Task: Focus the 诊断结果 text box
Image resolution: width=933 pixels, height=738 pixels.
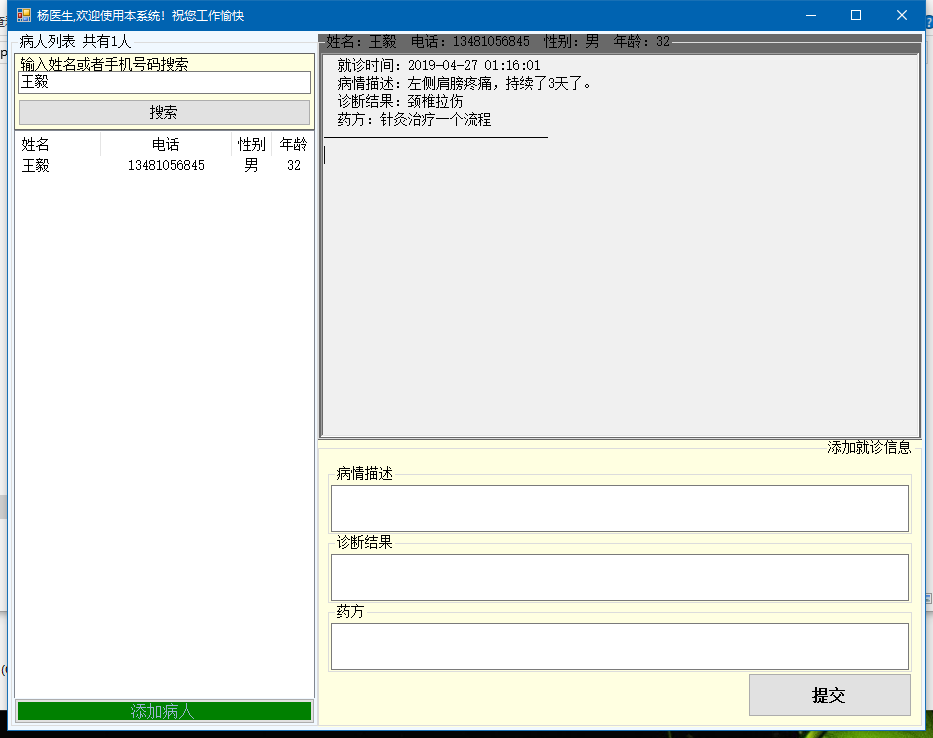Action: pos(620,577)
